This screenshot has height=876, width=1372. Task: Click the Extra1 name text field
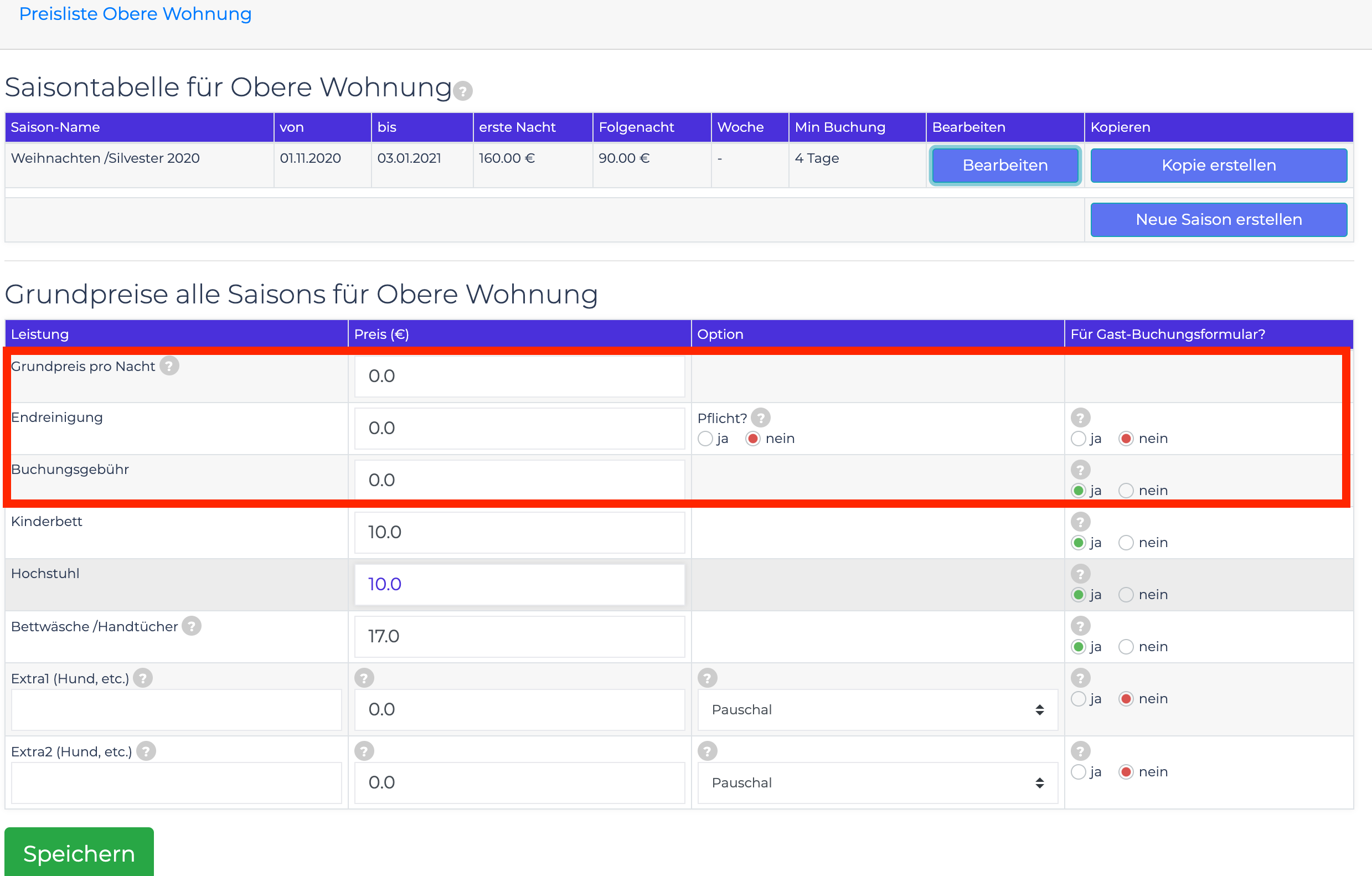pyautogui.click(x=177, y=710)
